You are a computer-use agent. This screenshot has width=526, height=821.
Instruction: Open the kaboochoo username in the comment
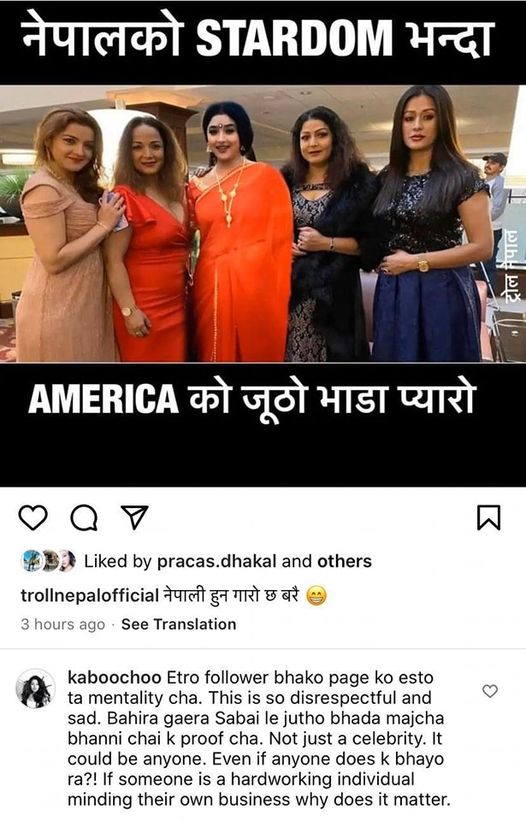point(115,678)
